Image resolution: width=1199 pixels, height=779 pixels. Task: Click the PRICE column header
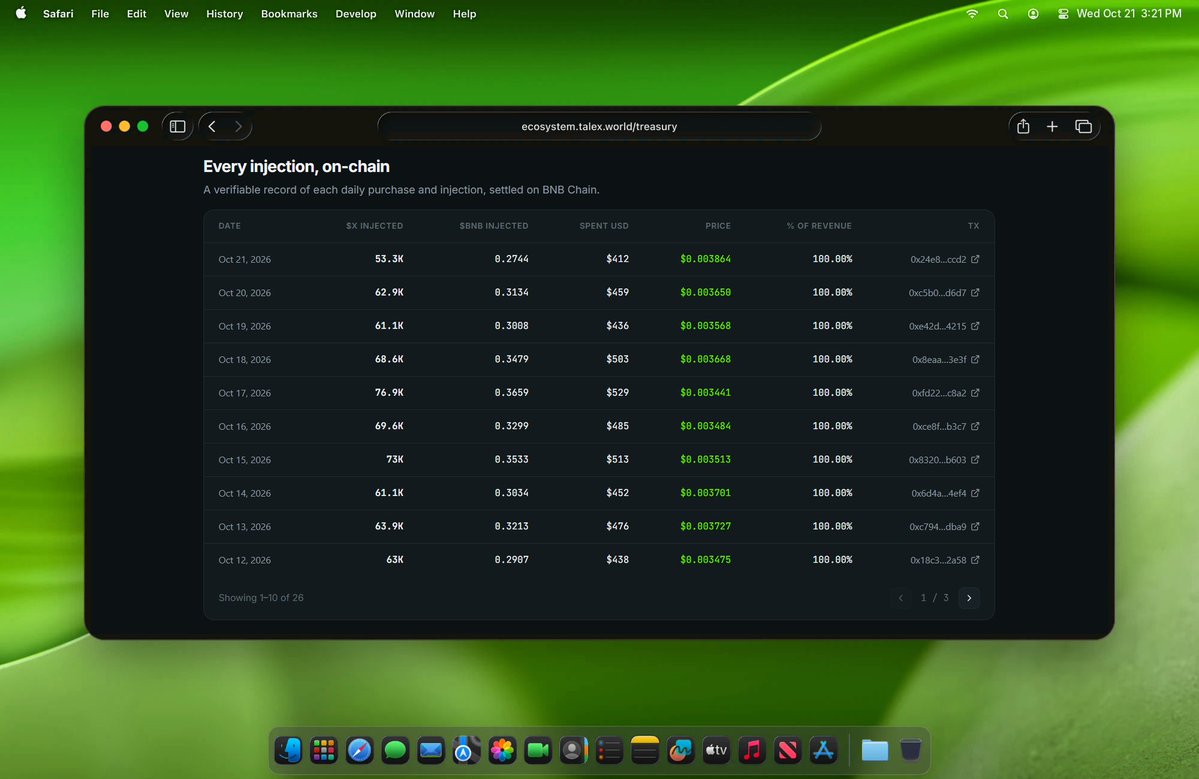pos(718,226)
